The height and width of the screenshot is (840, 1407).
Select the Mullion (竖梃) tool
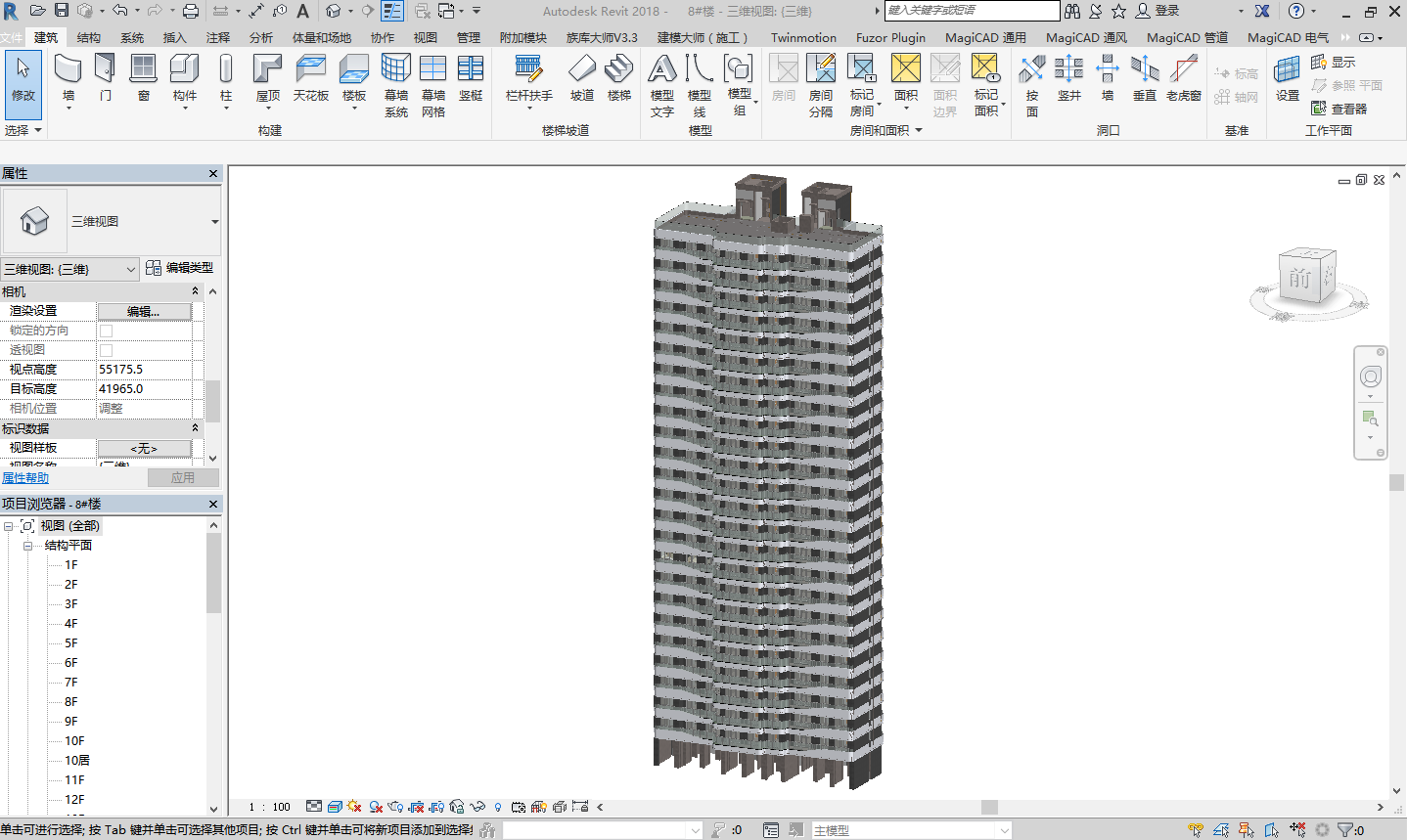[471, 78]
